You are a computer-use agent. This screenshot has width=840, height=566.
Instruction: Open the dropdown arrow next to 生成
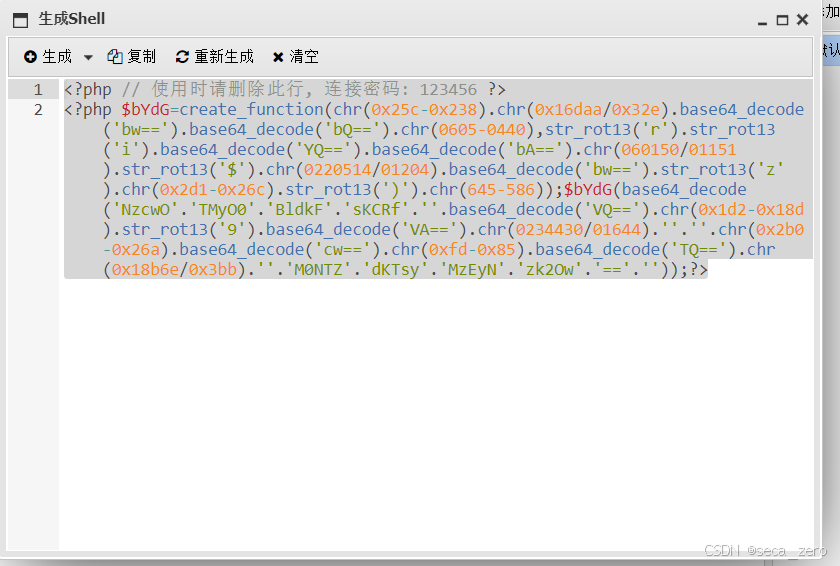click(x=88, y=57)
